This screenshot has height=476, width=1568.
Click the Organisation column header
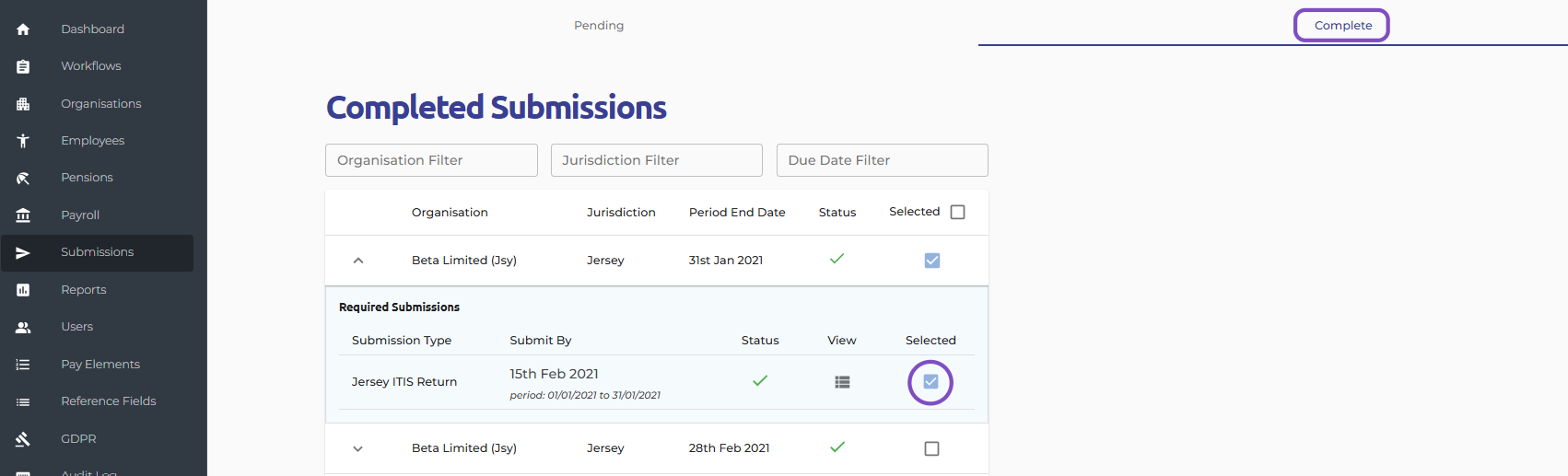click(450, 213)
